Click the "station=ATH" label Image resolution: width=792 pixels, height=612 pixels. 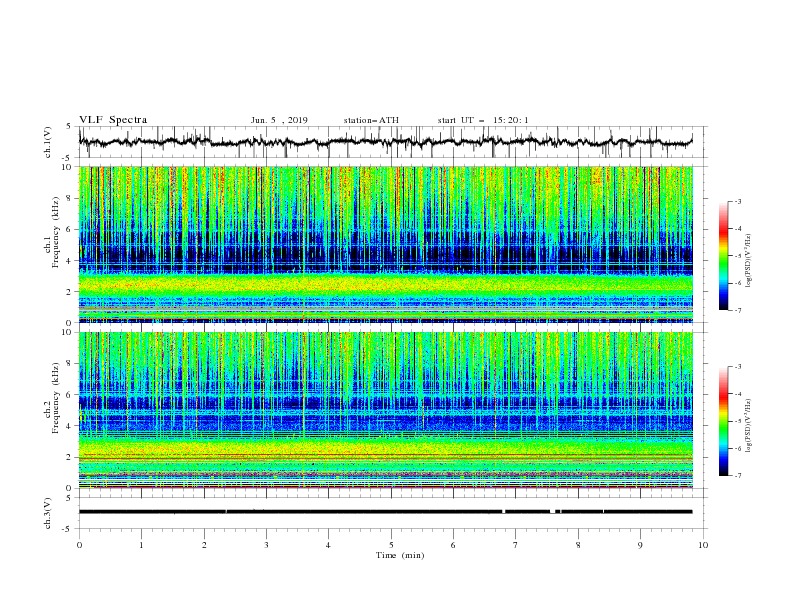coord(371,120)
